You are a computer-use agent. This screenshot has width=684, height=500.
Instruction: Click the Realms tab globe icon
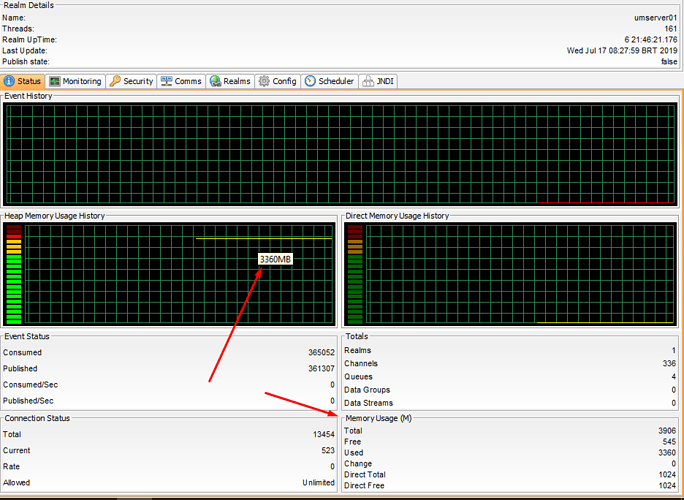(x=215, y=81)
